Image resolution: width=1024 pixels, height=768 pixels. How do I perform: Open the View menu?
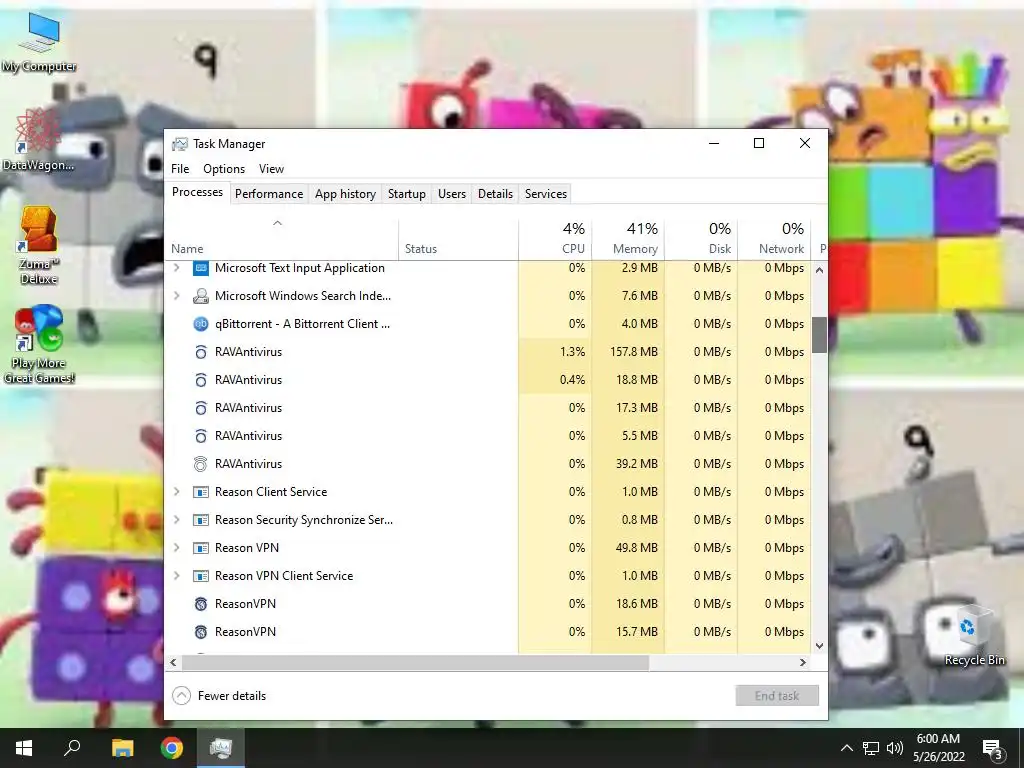pyautogui.click(x=271, y=169)
